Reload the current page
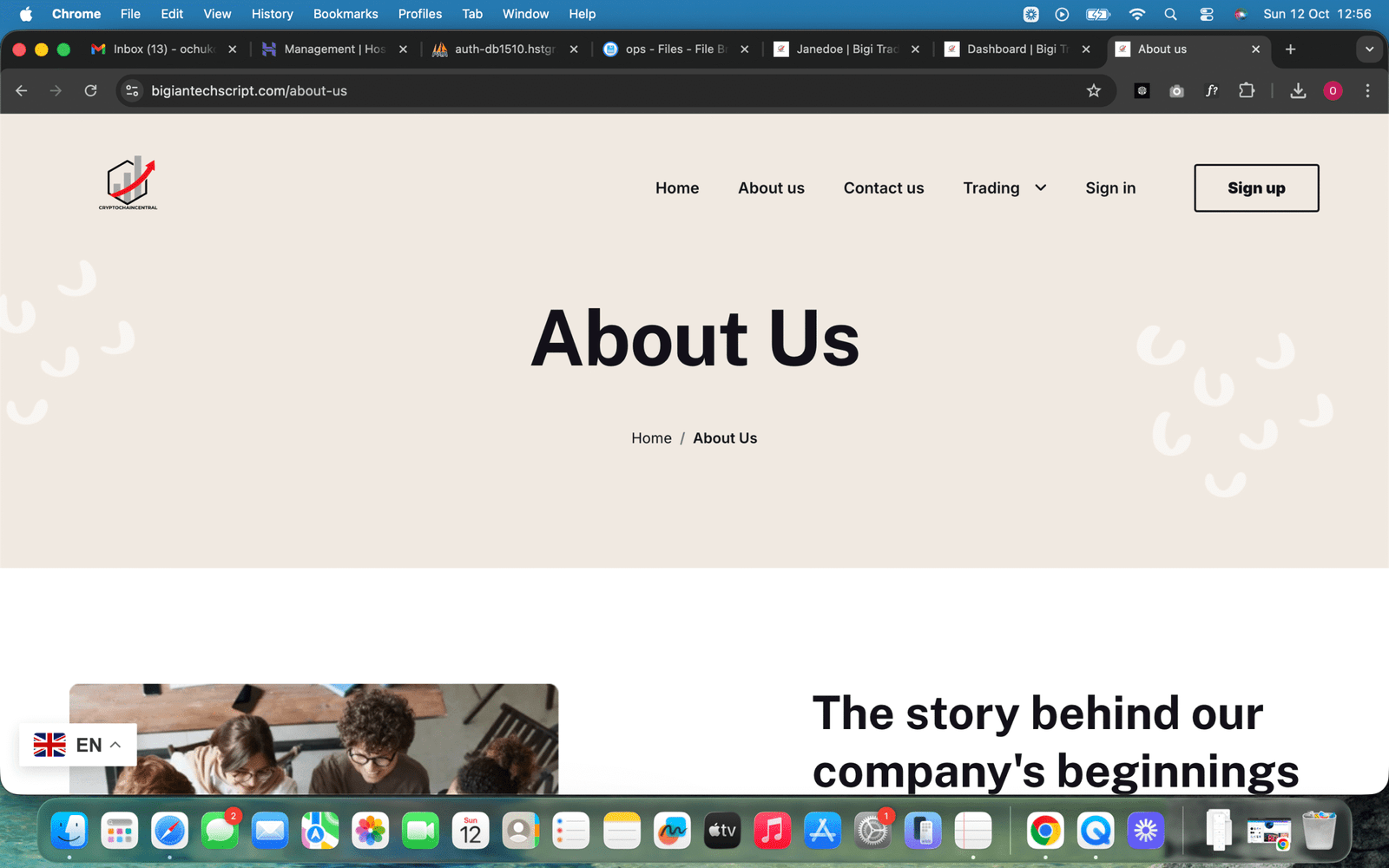Screen dimensions: 1389x868 click(90, 90)
